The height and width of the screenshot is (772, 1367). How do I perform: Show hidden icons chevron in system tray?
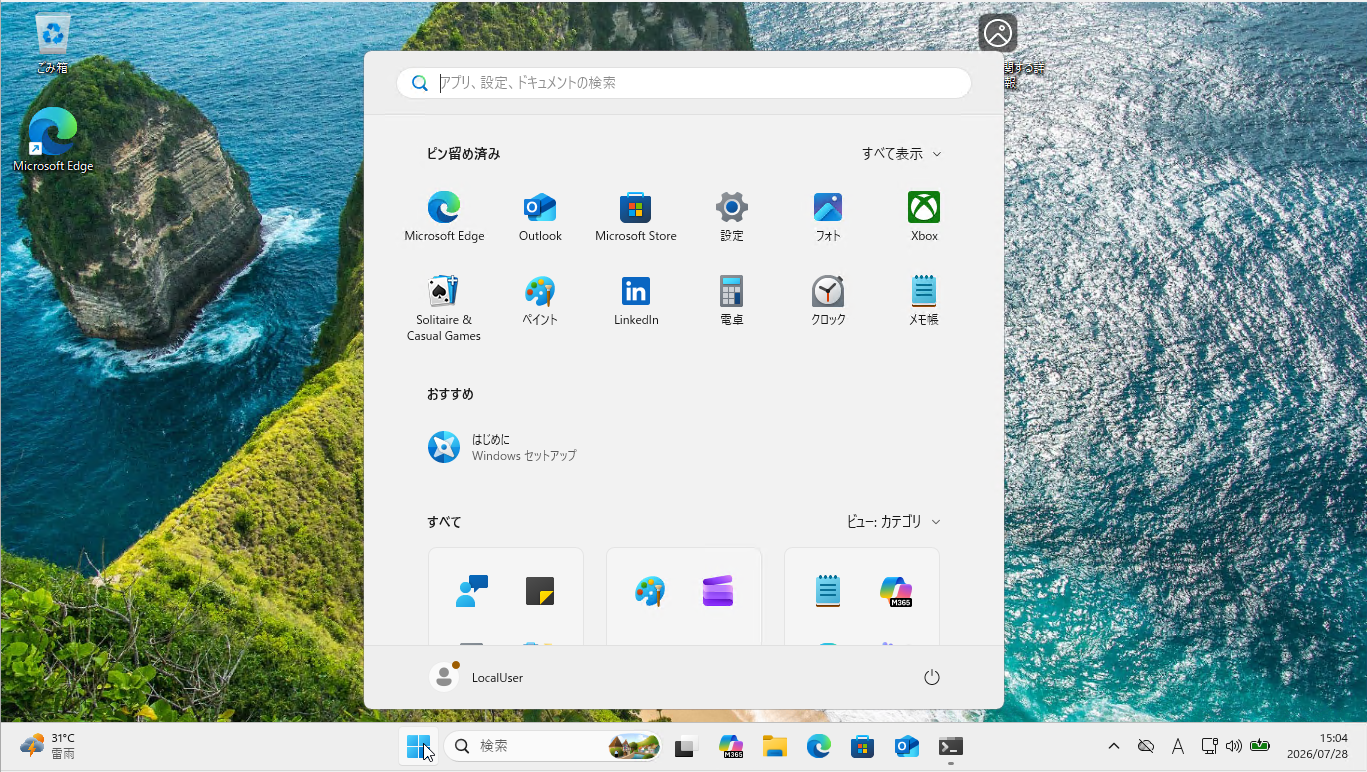coord(1114,746)
